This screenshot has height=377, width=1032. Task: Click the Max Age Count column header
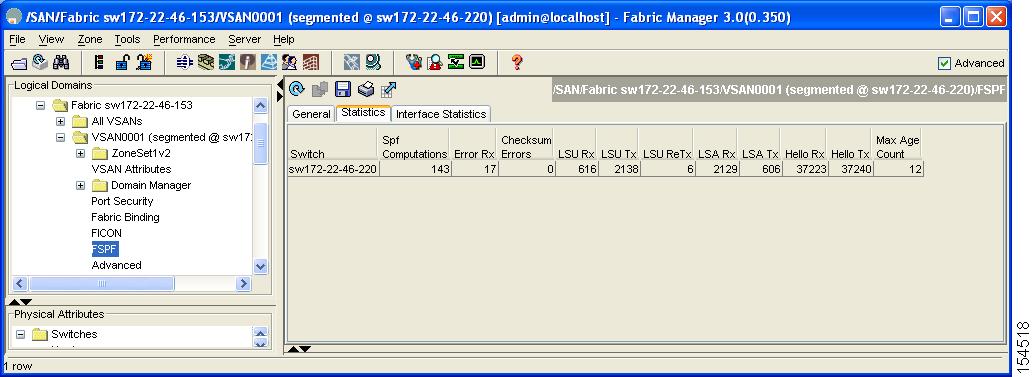pos(897,147)
